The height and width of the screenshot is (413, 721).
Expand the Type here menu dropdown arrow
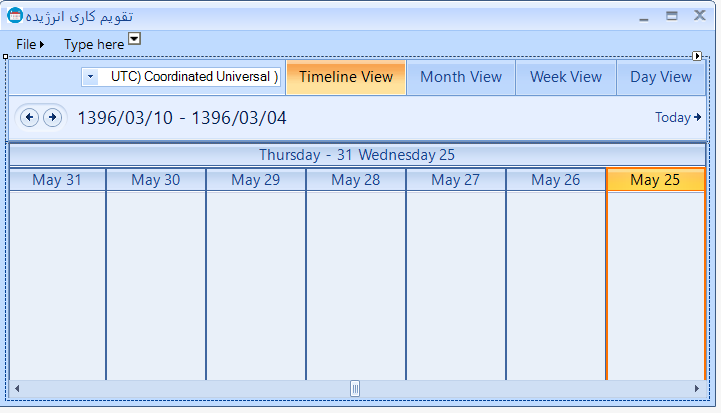pos(134,39)
